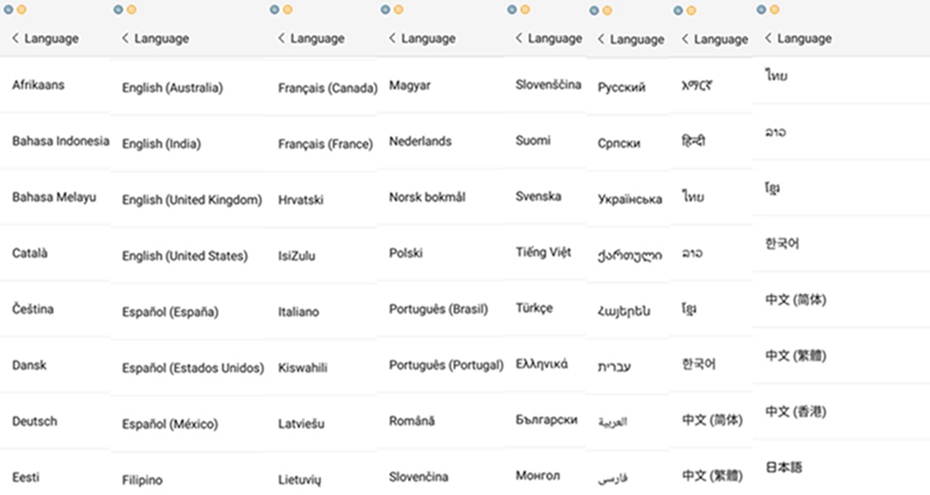Choose English (United Kingdom)
Image resolution: width=930 pixels, height=495 pixels.
(x=191, y=200)
